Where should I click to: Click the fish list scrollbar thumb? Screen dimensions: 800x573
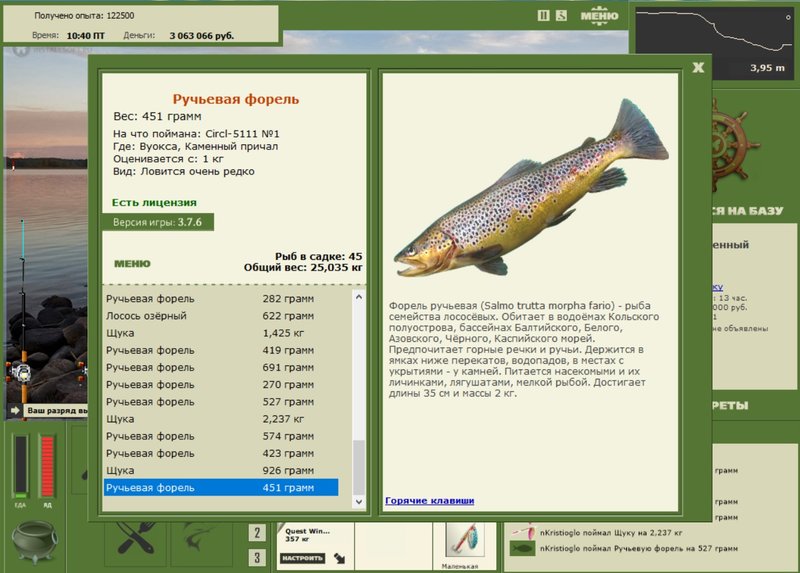359,467
